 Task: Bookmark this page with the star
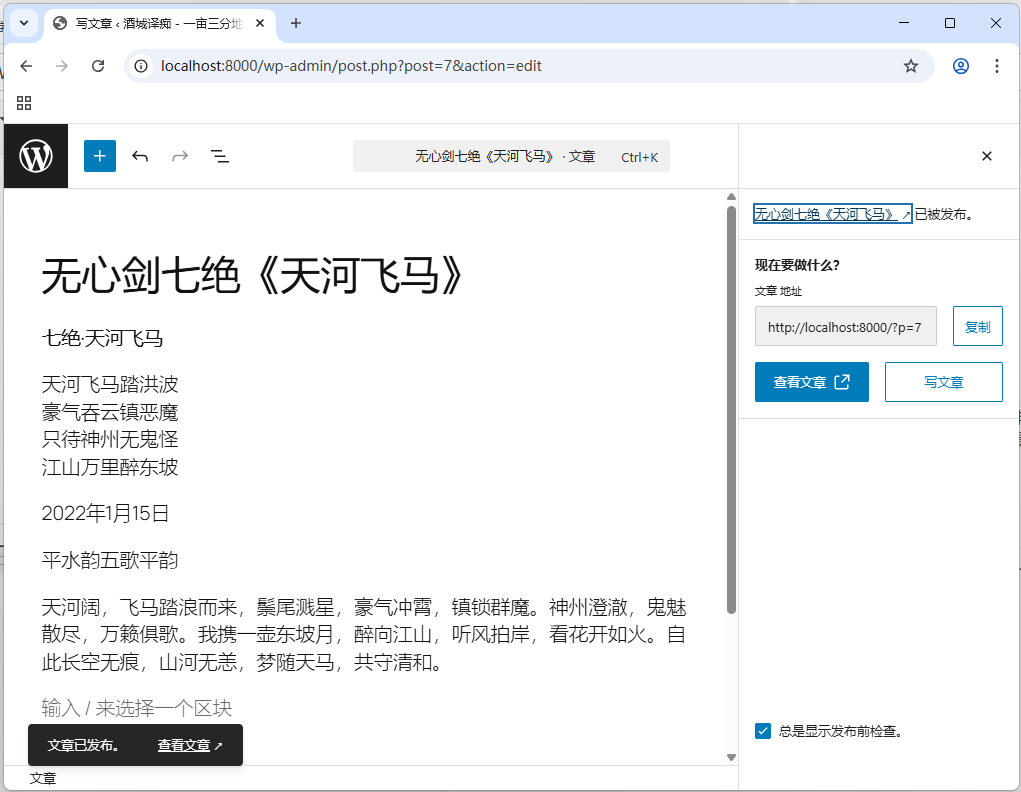[910, 66]
